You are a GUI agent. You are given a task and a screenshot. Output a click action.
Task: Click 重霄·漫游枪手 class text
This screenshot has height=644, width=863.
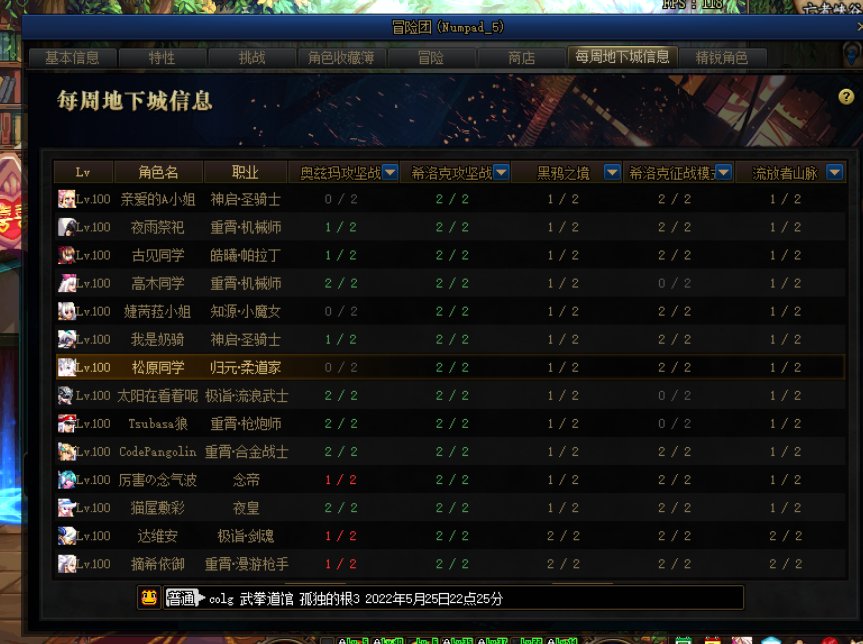[x=247, y=564]
